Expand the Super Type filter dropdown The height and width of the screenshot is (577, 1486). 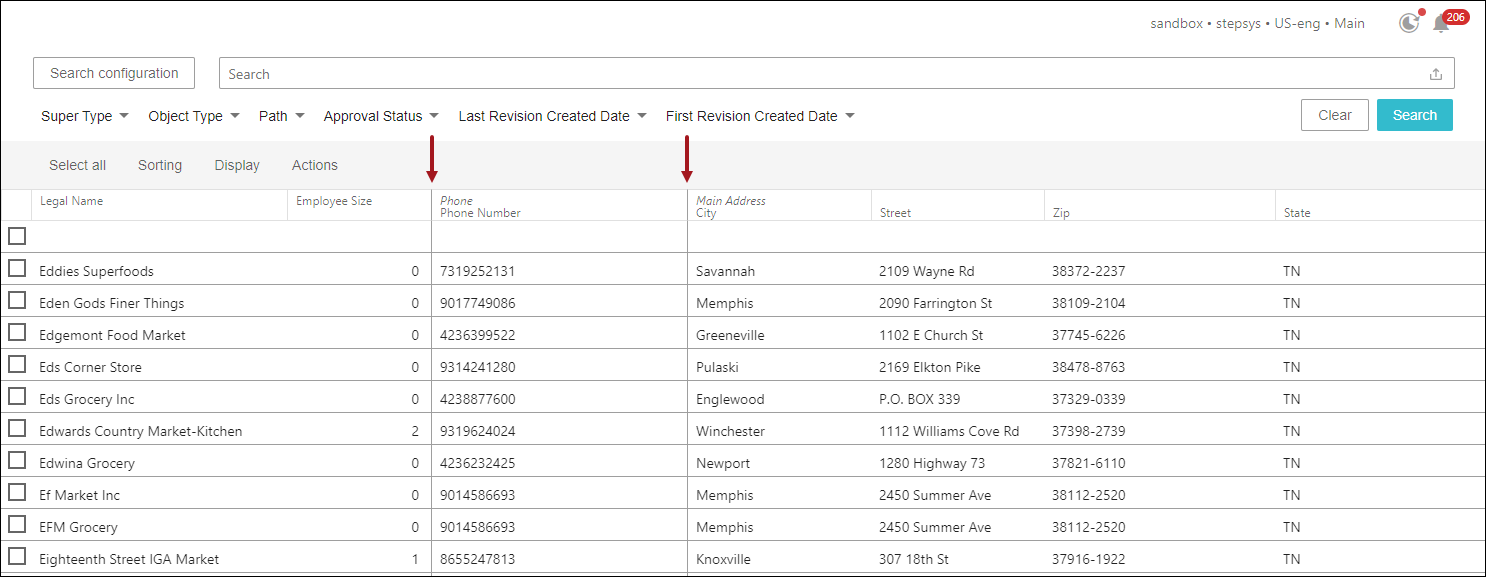(x=85, y=116)
